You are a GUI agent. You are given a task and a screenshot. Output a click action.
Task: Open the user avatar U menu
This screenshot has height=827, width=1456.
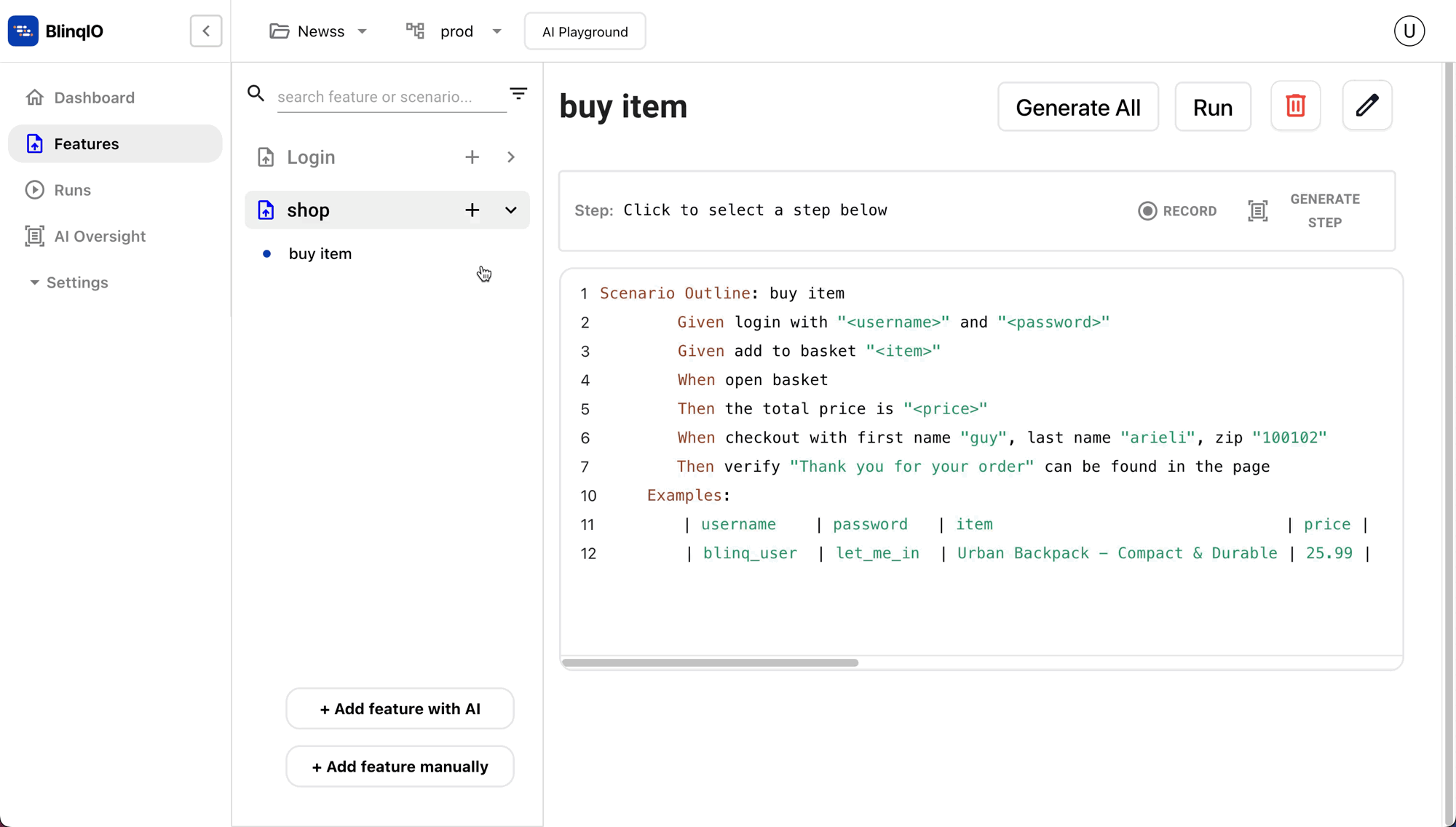(1409, 31)
